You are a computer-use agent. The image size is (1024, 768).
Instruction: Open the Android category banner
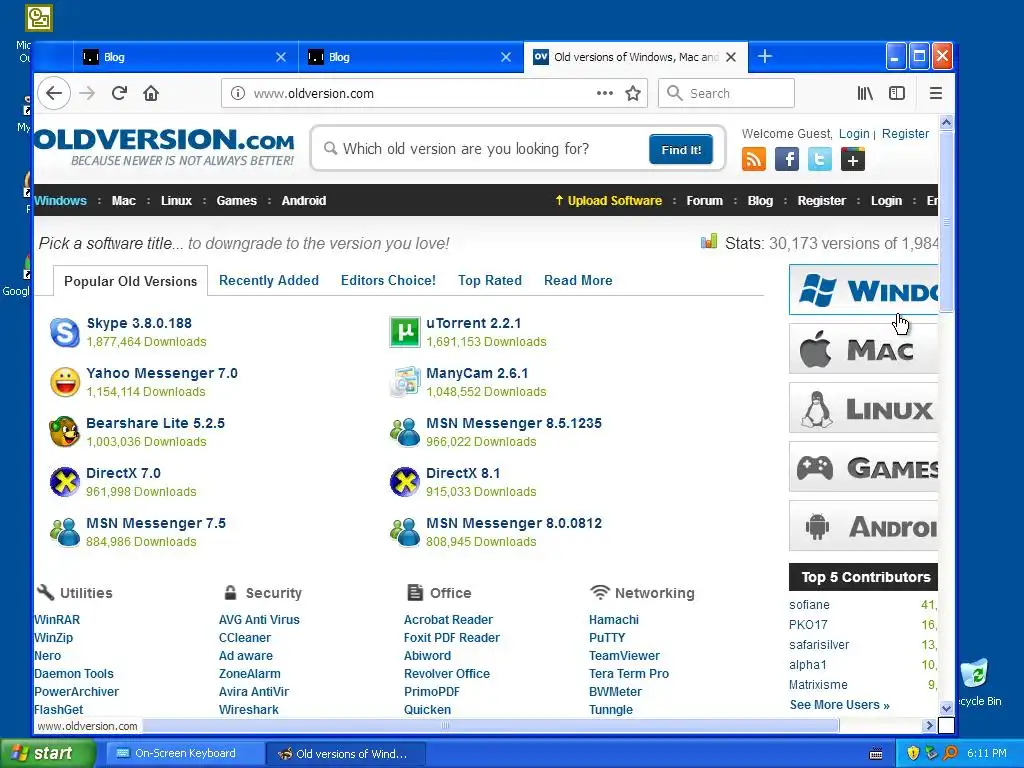[x=863, y=526]
